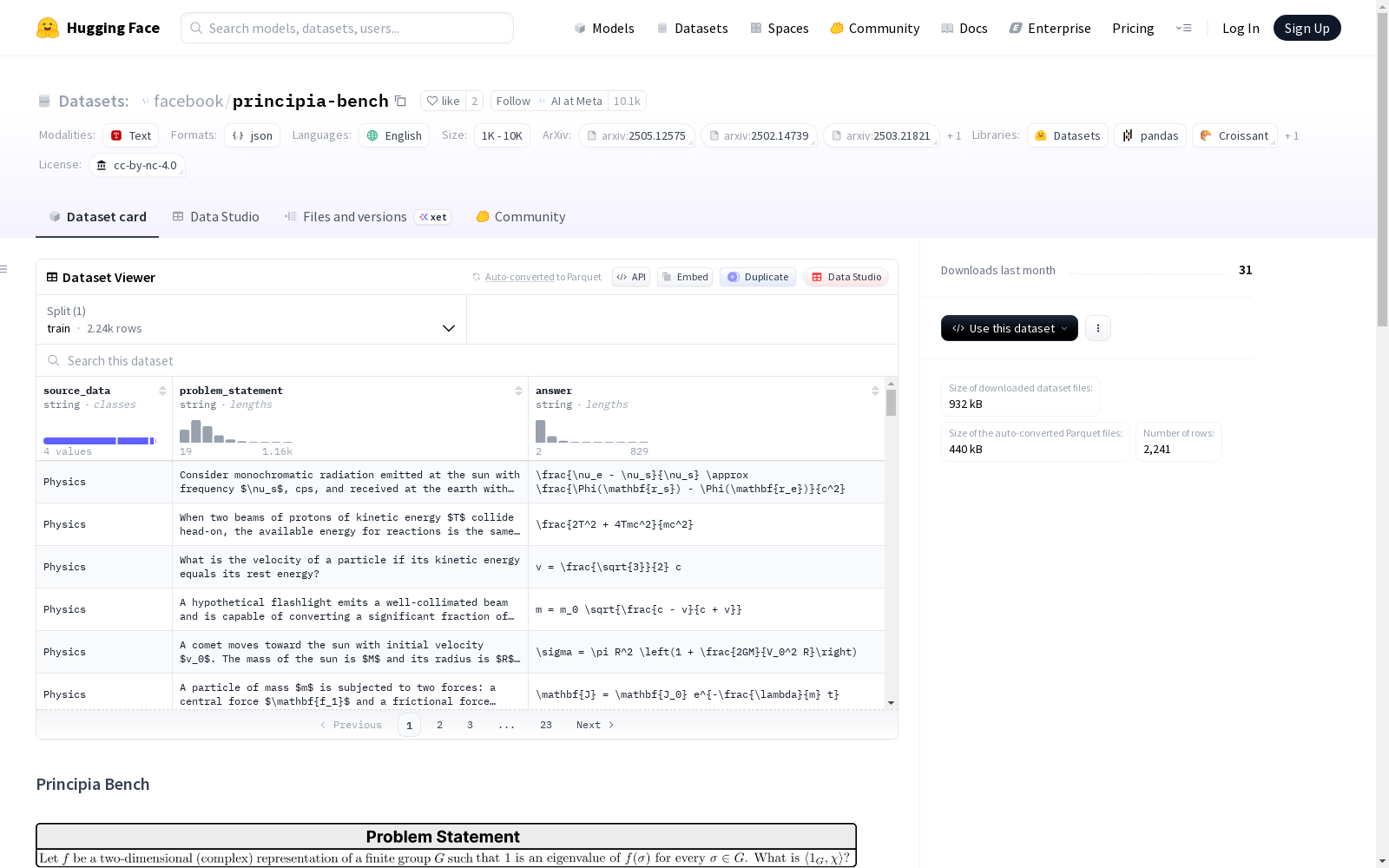Click the Next page button
Image resolution: width=1389 pixels, height=868 pixels.
tap(596, 725)
